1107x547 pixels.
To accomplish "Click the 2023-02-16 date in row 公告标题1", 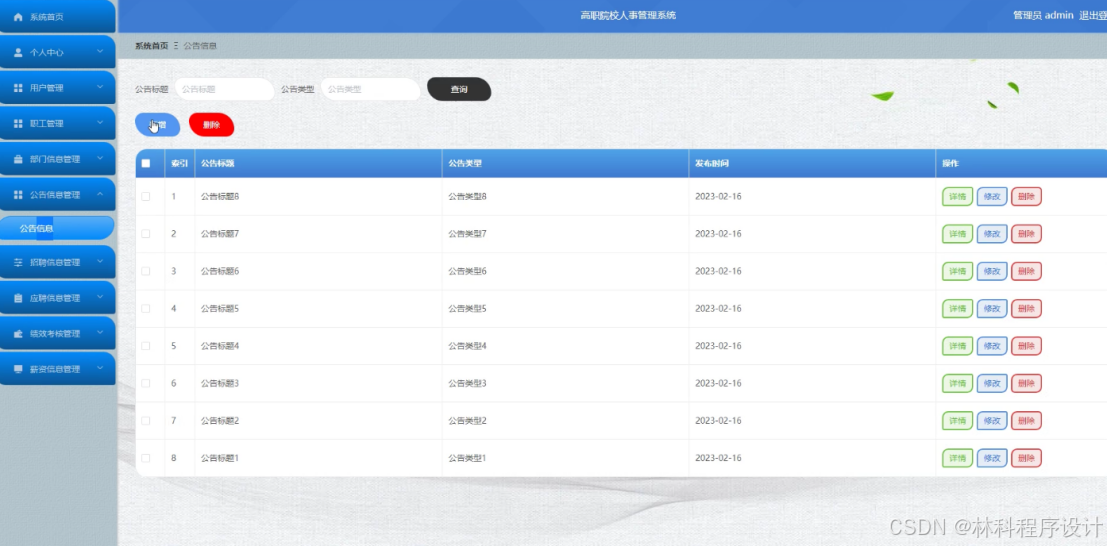I will [718, 458].
